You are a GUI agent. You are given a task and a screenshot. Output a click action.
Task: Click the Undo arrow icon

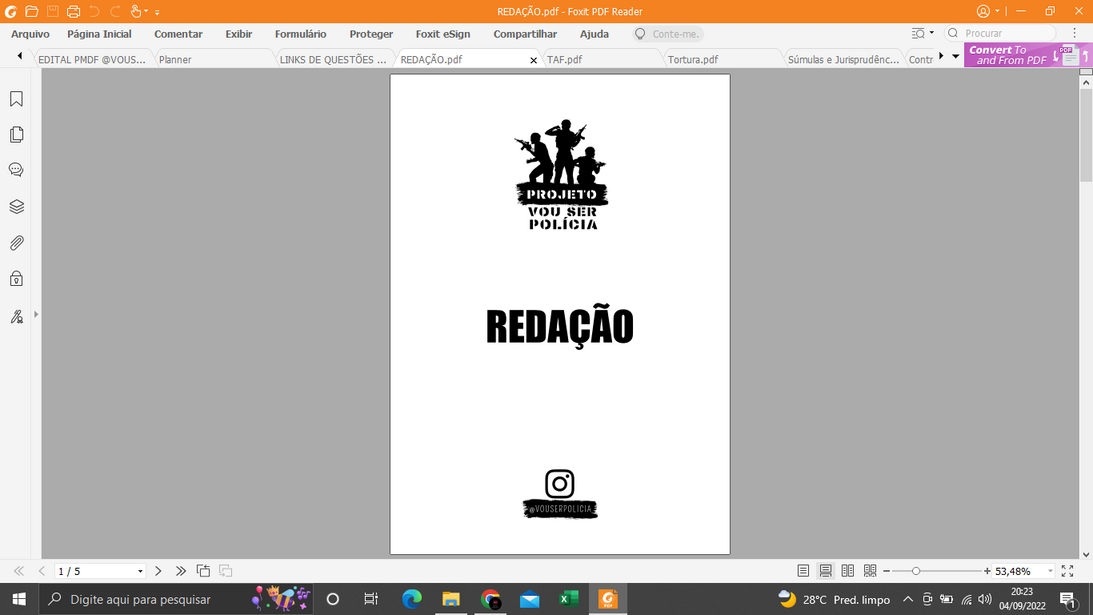pos(94,11)
